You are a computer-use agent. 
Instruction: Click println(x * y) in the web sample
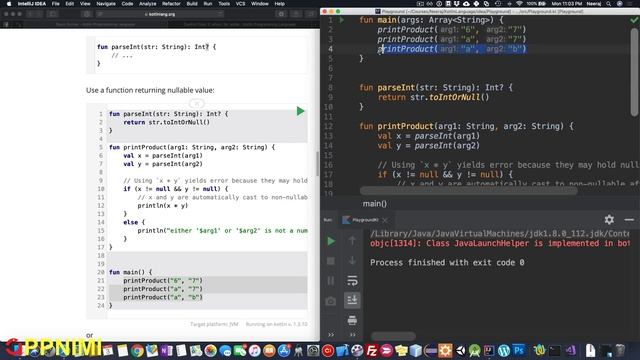[x=162, y=205]
